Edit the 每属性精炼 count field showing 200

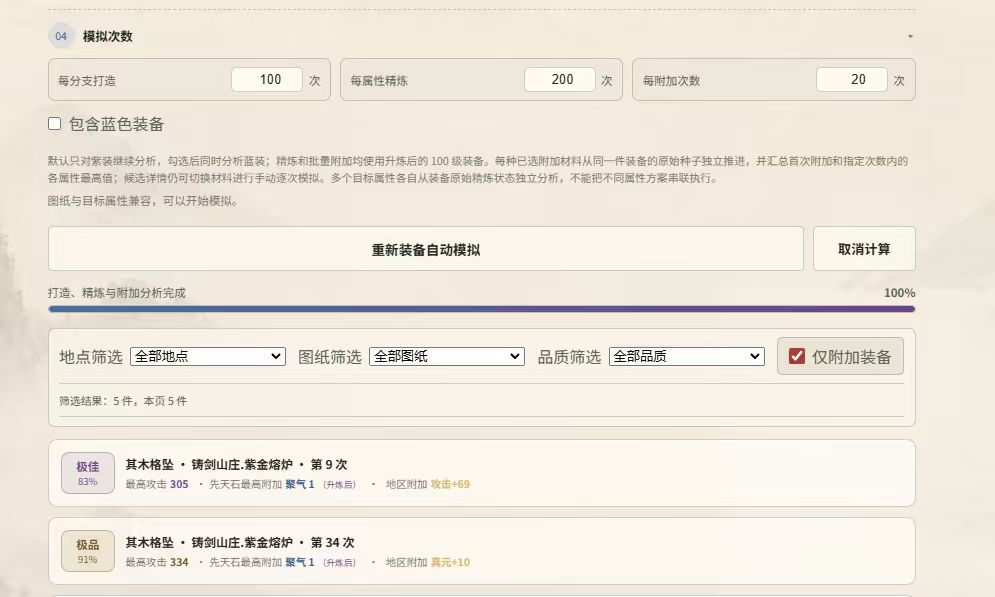[560, 79]
